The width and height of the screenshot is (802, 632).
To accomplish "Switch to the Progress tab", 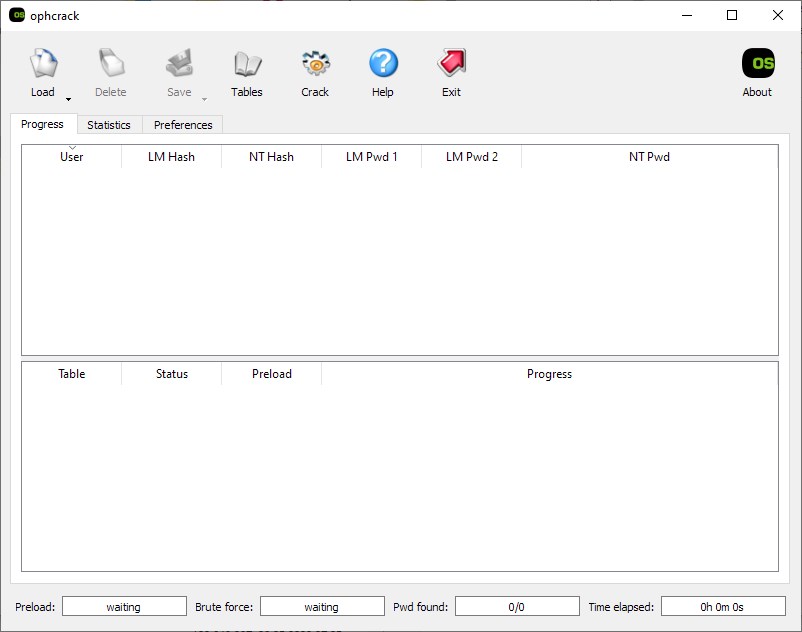I will (x=43, y=124).
